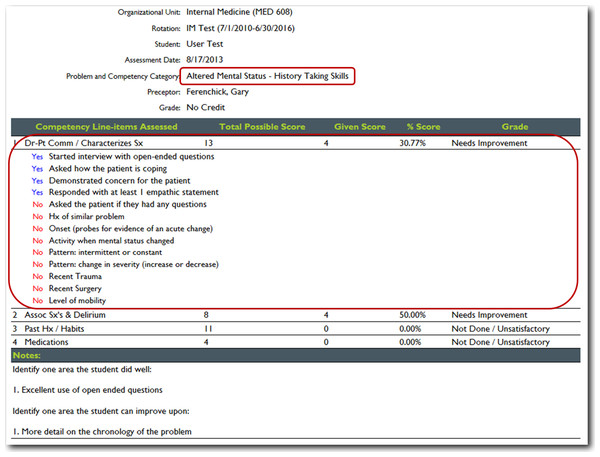
Task: Click 'Identify one area the student can improve upon:'
Action: [101, 411]
